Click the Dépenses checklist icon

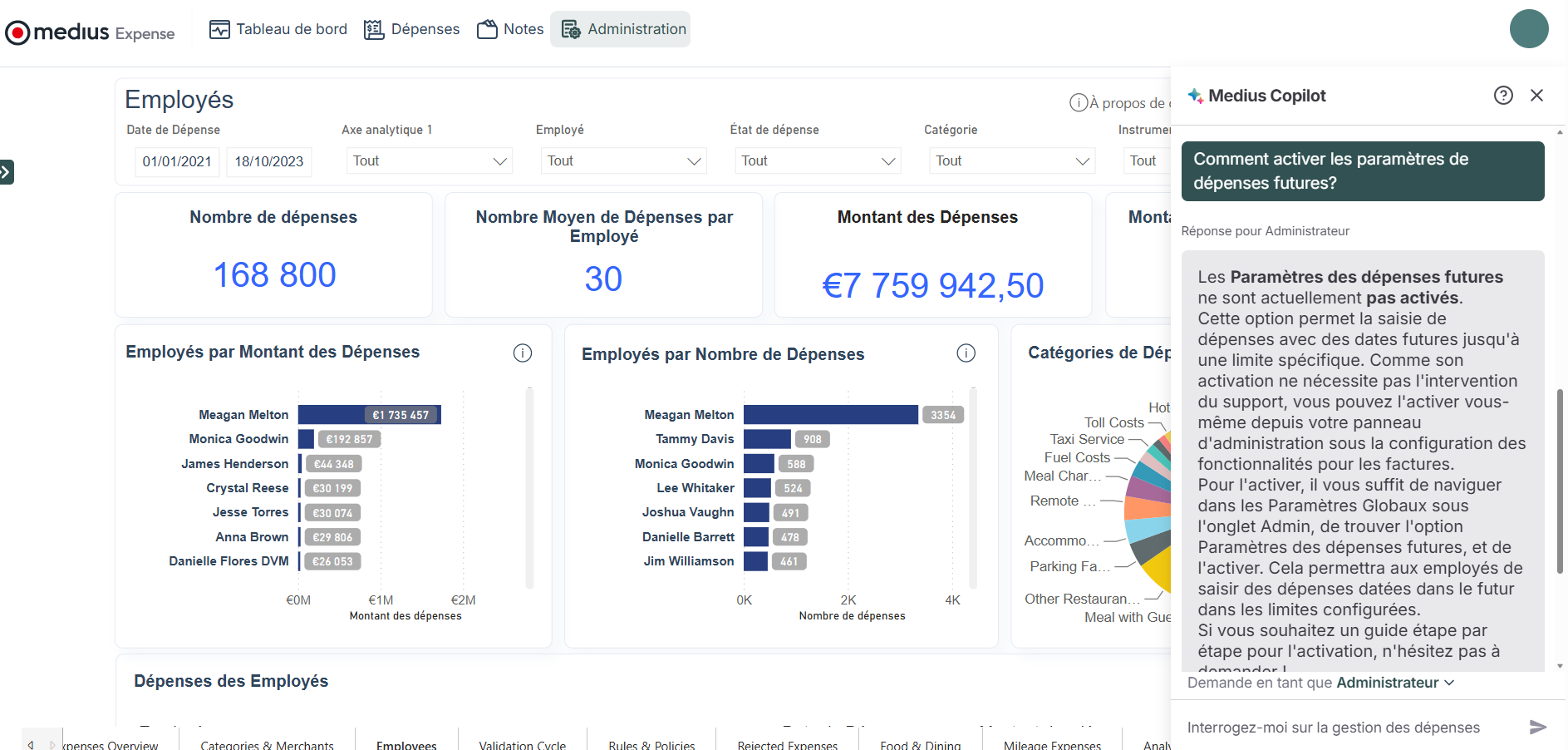coord(374,29)
